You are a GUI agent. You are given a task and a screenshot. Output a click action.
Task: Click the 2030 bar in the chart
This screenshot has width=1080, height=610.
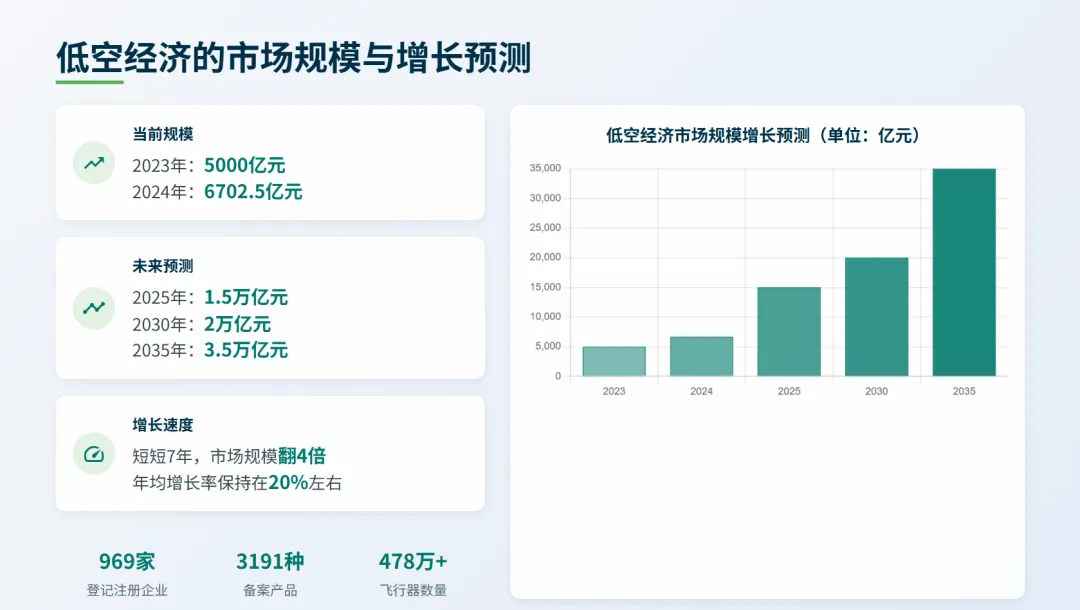(x=876, y=316)
